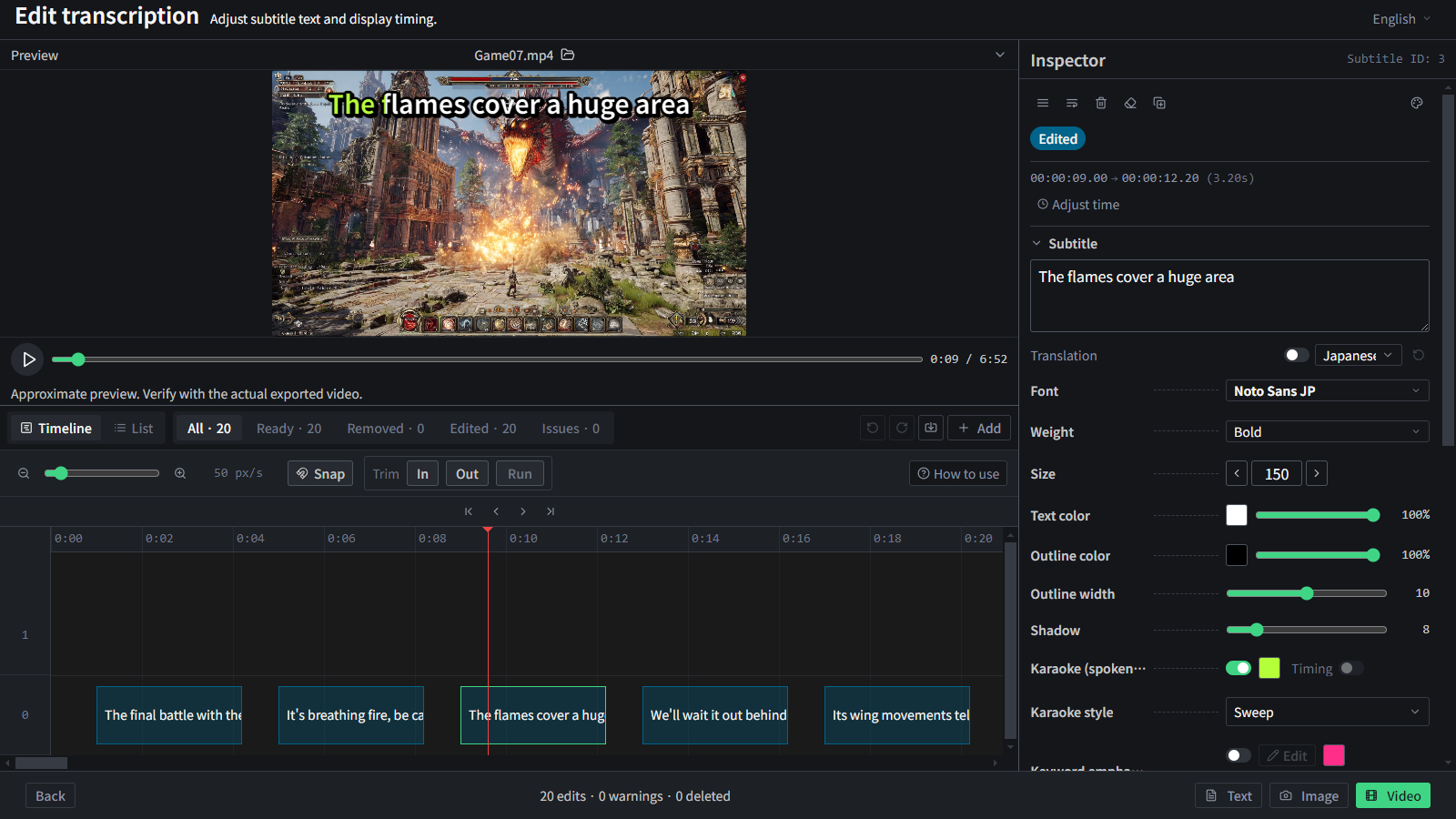Delete subtitle with the trash icon

[1101, 103]
